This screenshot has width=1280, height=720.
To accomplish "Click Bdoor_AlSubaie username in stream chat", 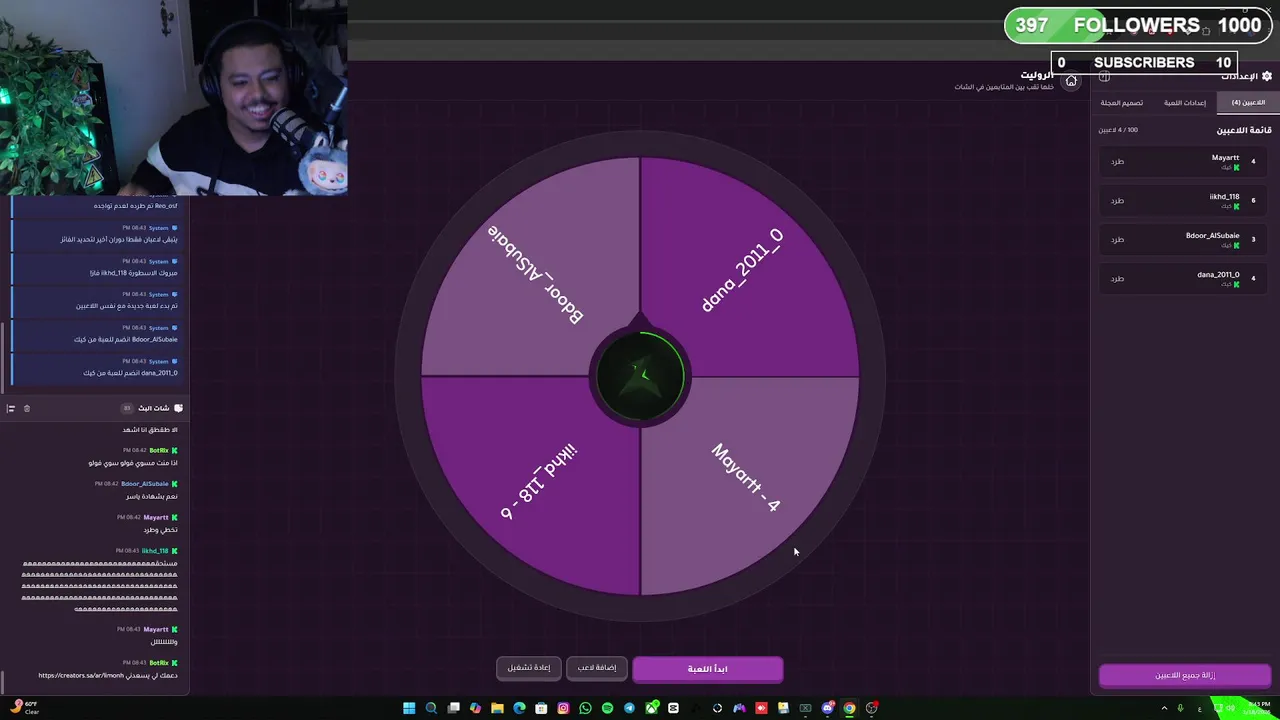I will 145,484.
